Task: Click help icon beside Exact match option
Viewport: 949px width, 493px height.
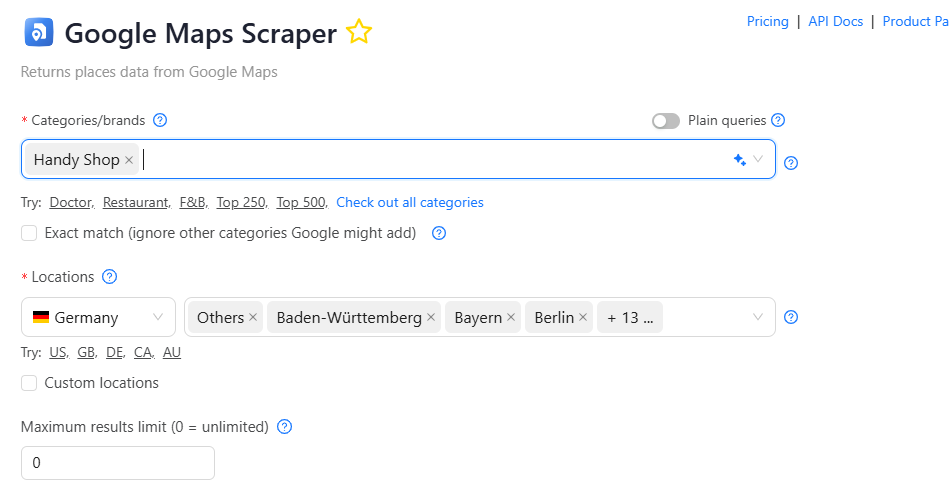Action: click(438, 233)
